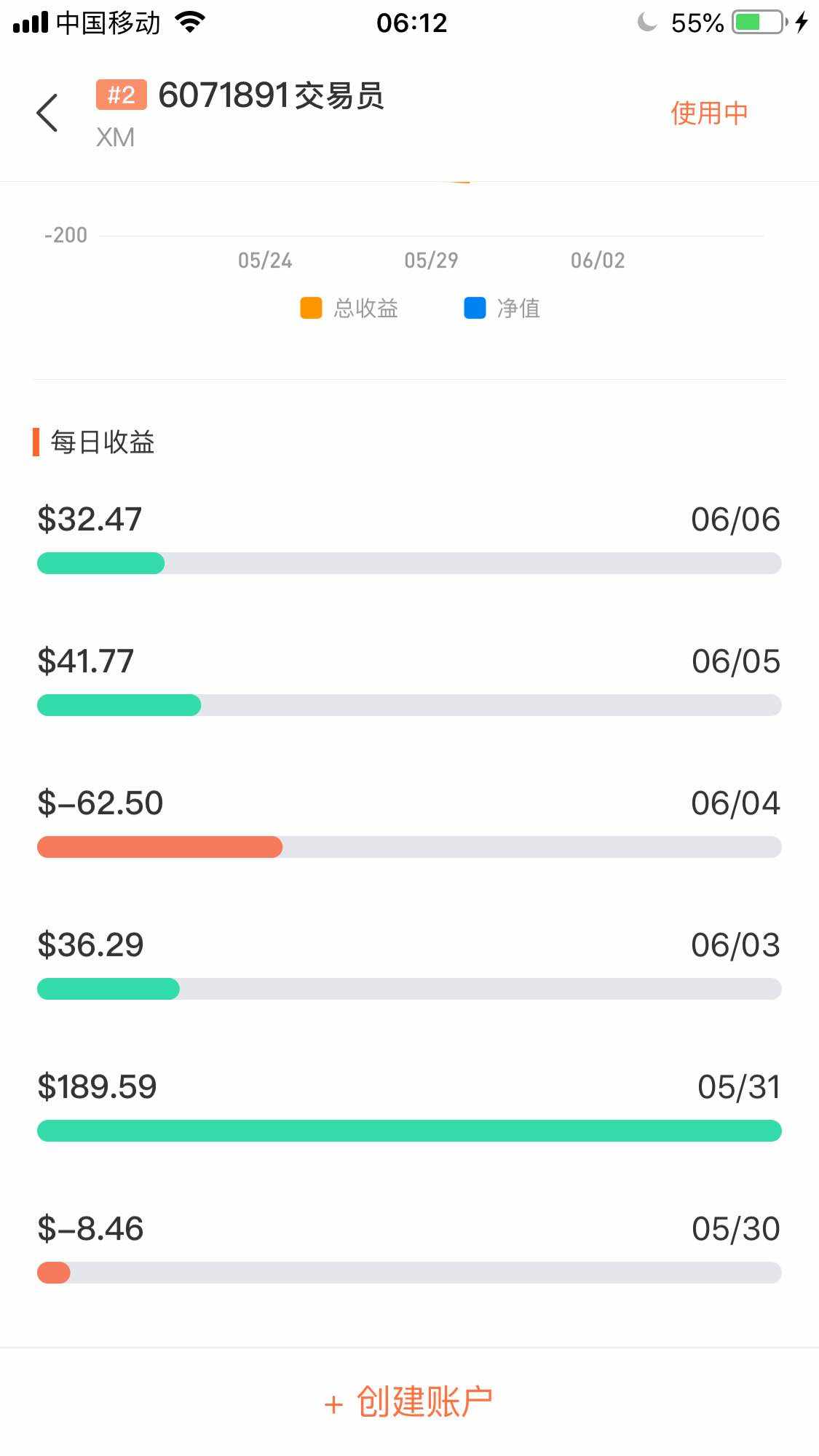Tap the 05/29 chart axis label
Screen dimensions: 819x1456
(431, 260)
